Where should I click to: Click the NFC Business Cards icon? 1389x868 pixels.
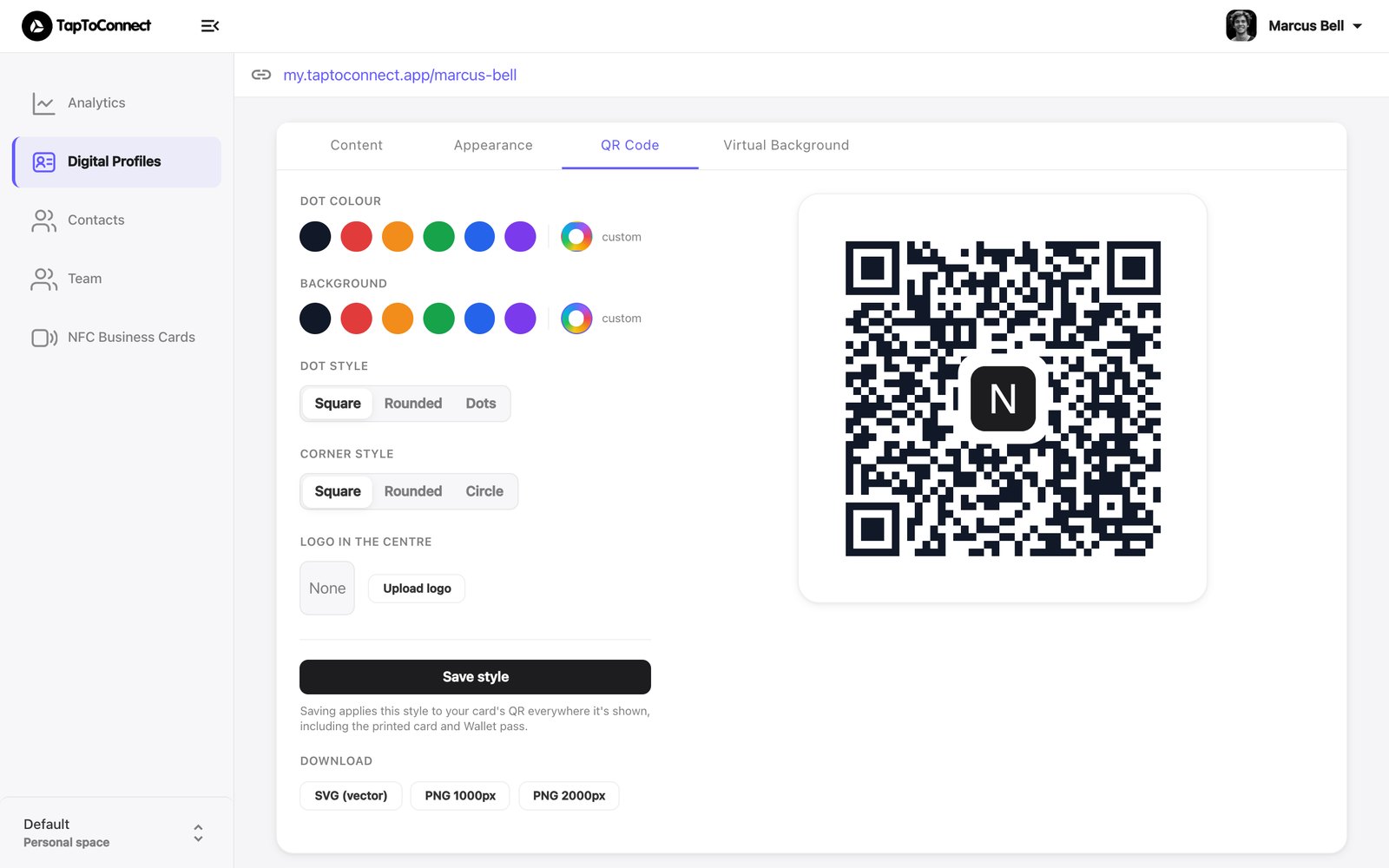coord(44,338)
